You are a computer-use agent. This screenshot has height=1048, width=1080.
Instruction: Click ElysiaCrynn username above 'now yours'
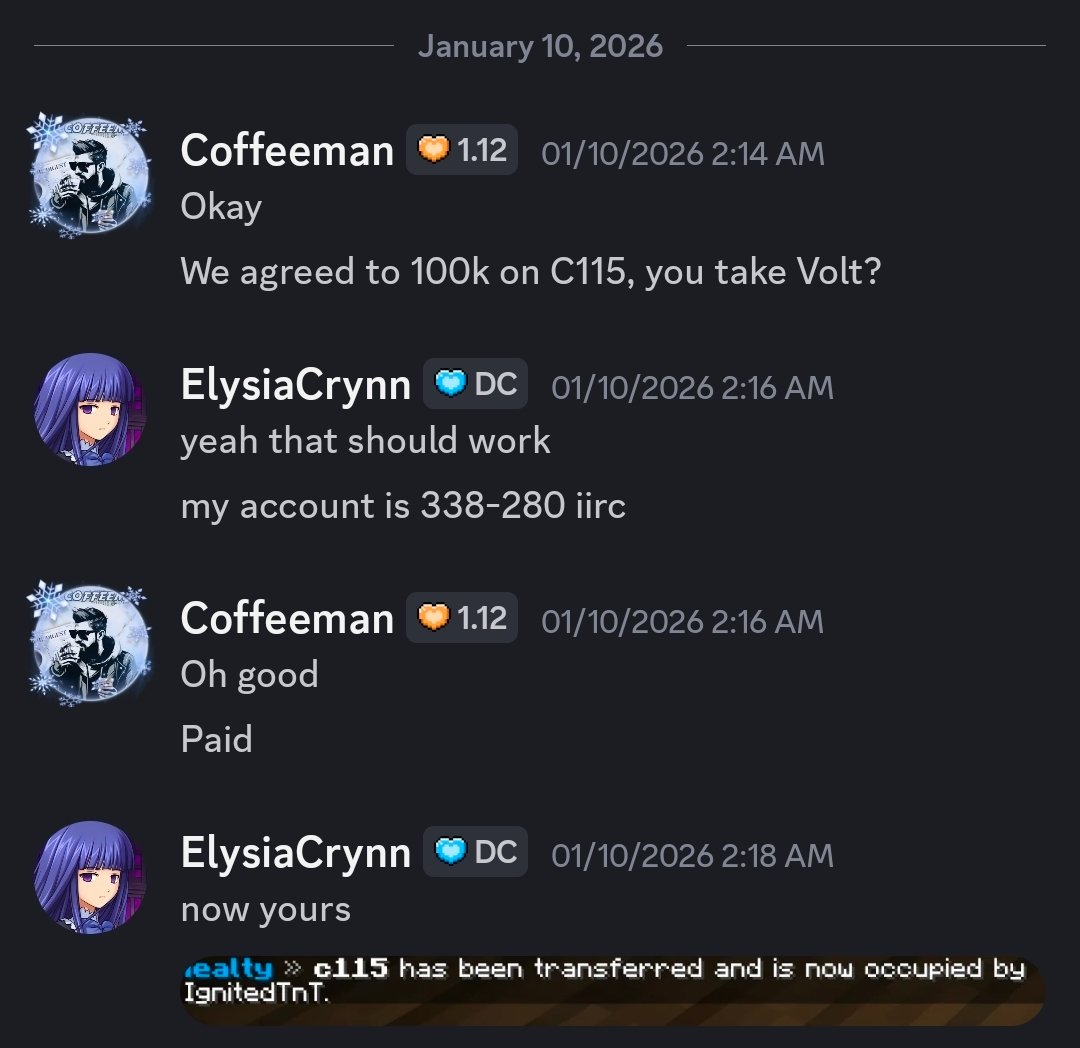[x=295, y=853]
